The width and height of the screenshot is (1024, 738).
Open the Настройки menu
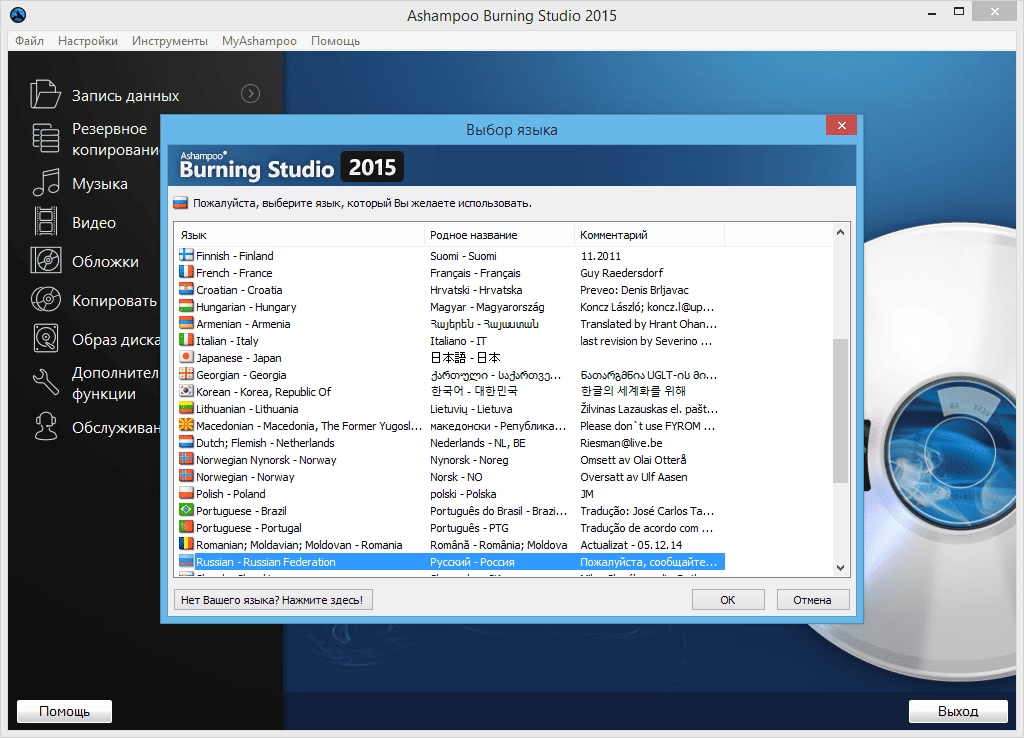(88, 40)
